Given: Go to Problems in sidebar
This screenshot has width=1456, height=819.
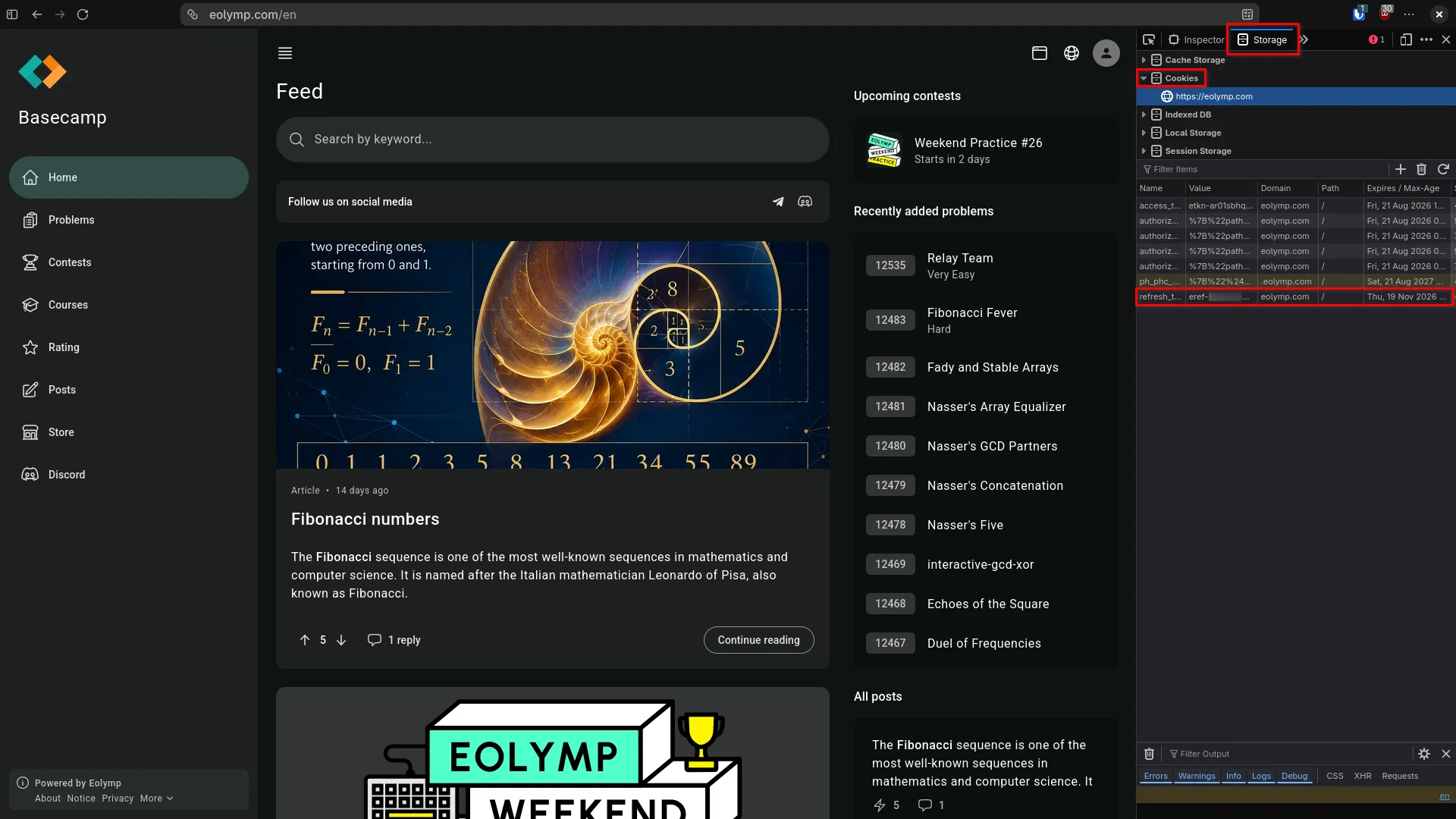Looking at the screenshot, I should [x=129, y=220].
